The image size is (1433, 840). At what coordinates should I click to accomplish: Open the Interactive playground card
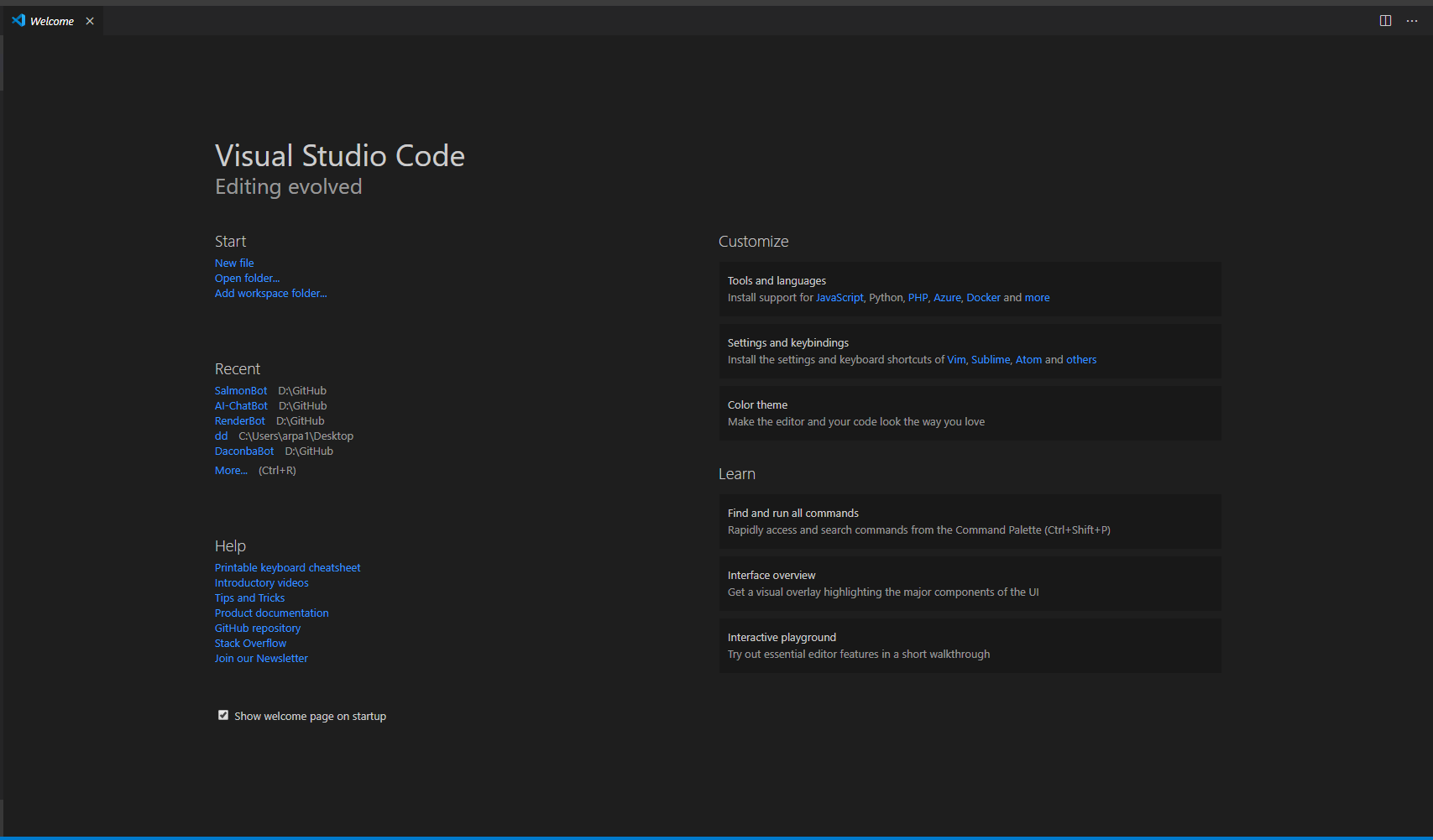coord(970,645)
